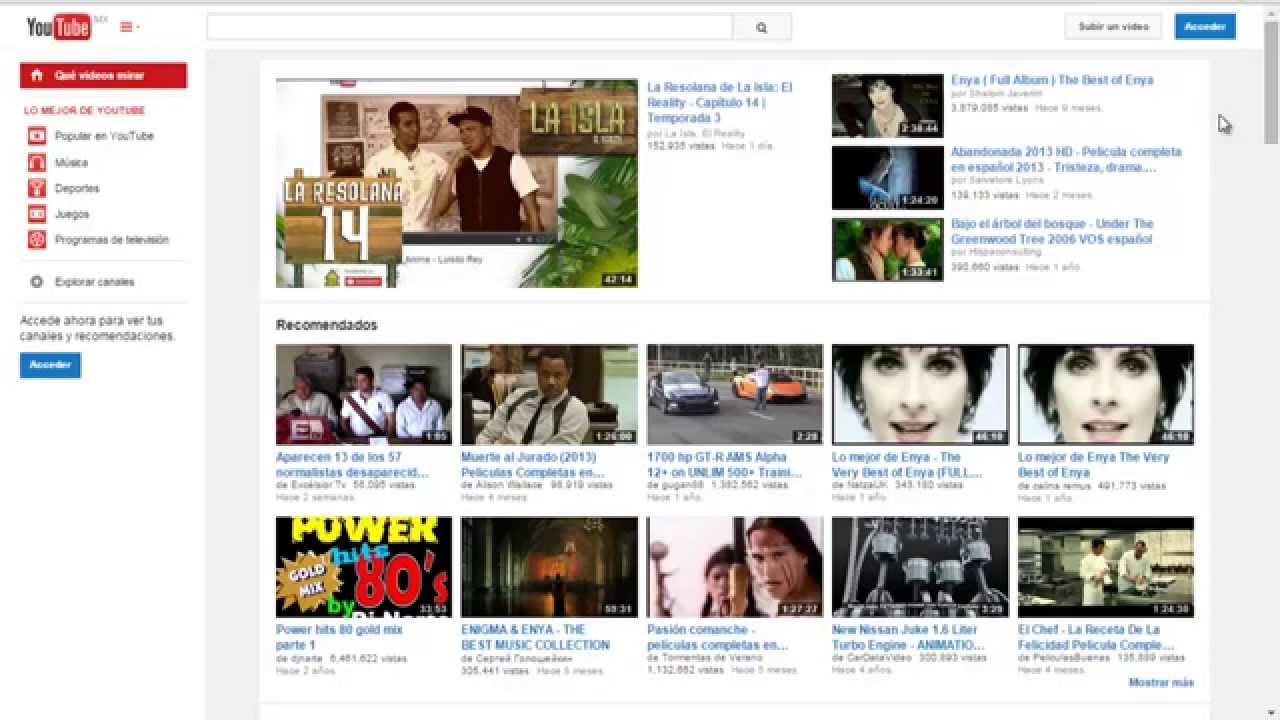Screen dimensions: 1280x720
Task: Open the La Isla, El Reality channel link
Action: pyautogui.click(x=703, y=133)
